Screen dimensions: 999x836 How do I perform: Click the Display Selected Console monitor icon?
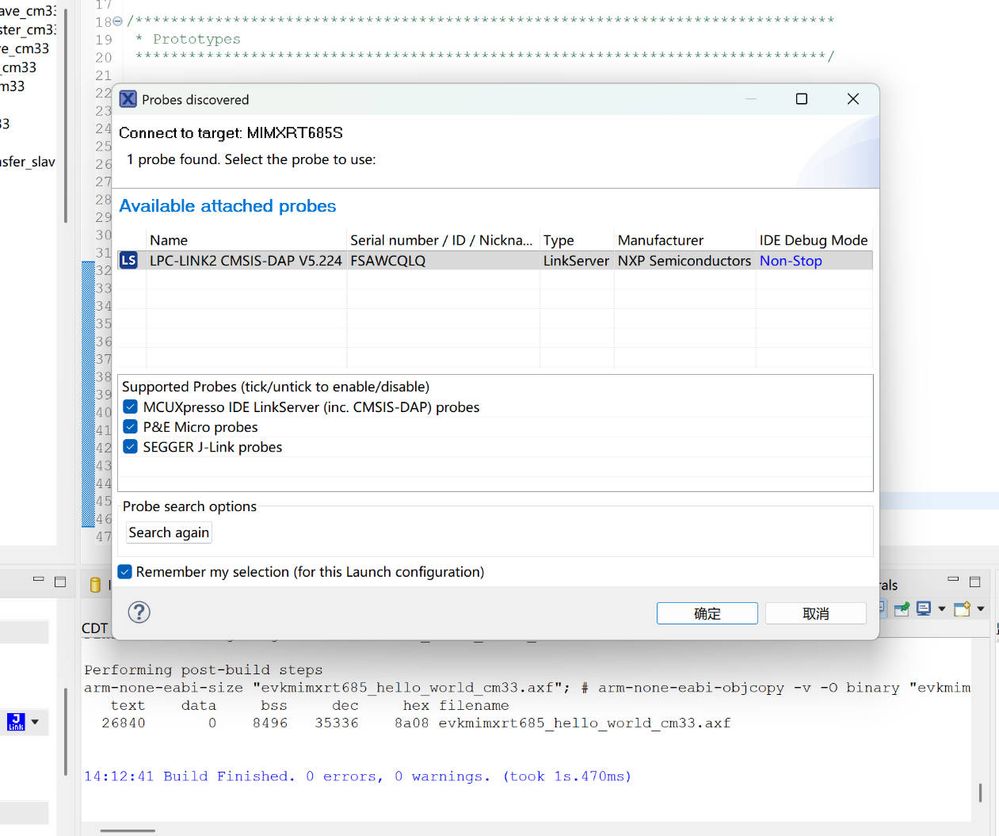click(924, 609)
